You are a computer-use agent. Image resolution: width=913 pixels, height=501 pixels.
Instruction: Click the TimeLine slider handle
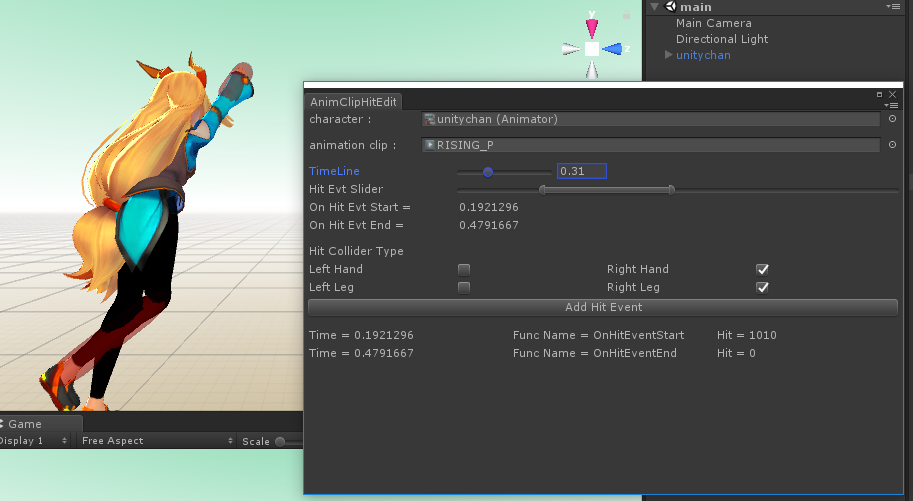[x=488, y=172]
